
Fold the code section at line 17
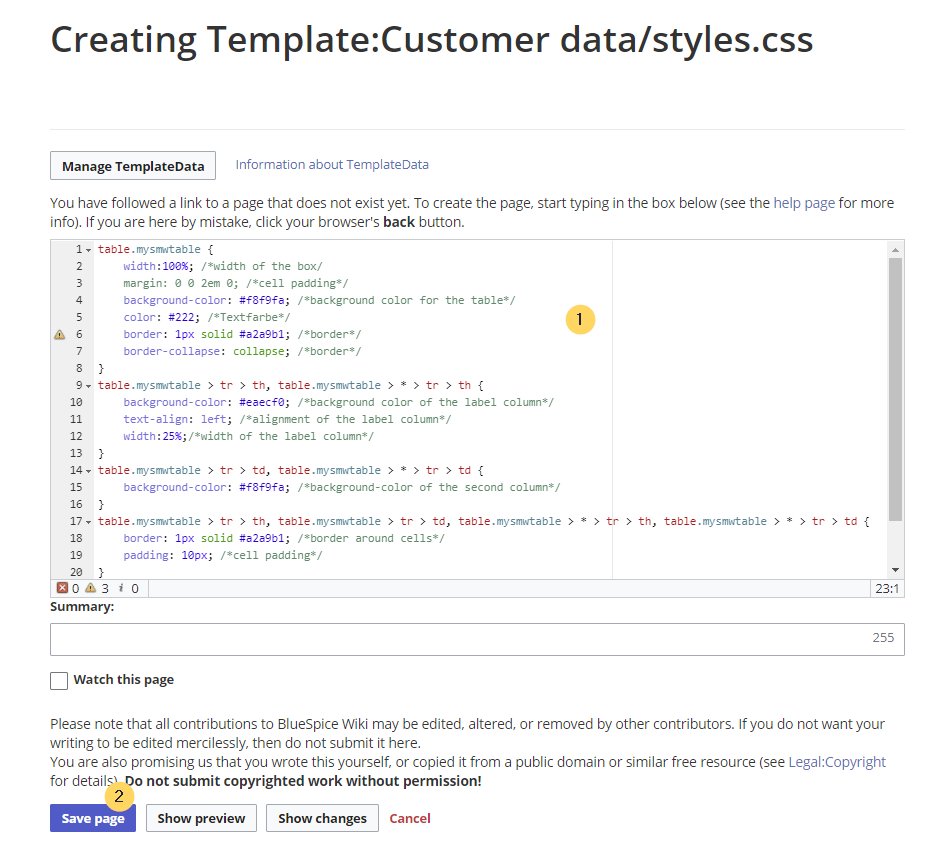point(89,522)
